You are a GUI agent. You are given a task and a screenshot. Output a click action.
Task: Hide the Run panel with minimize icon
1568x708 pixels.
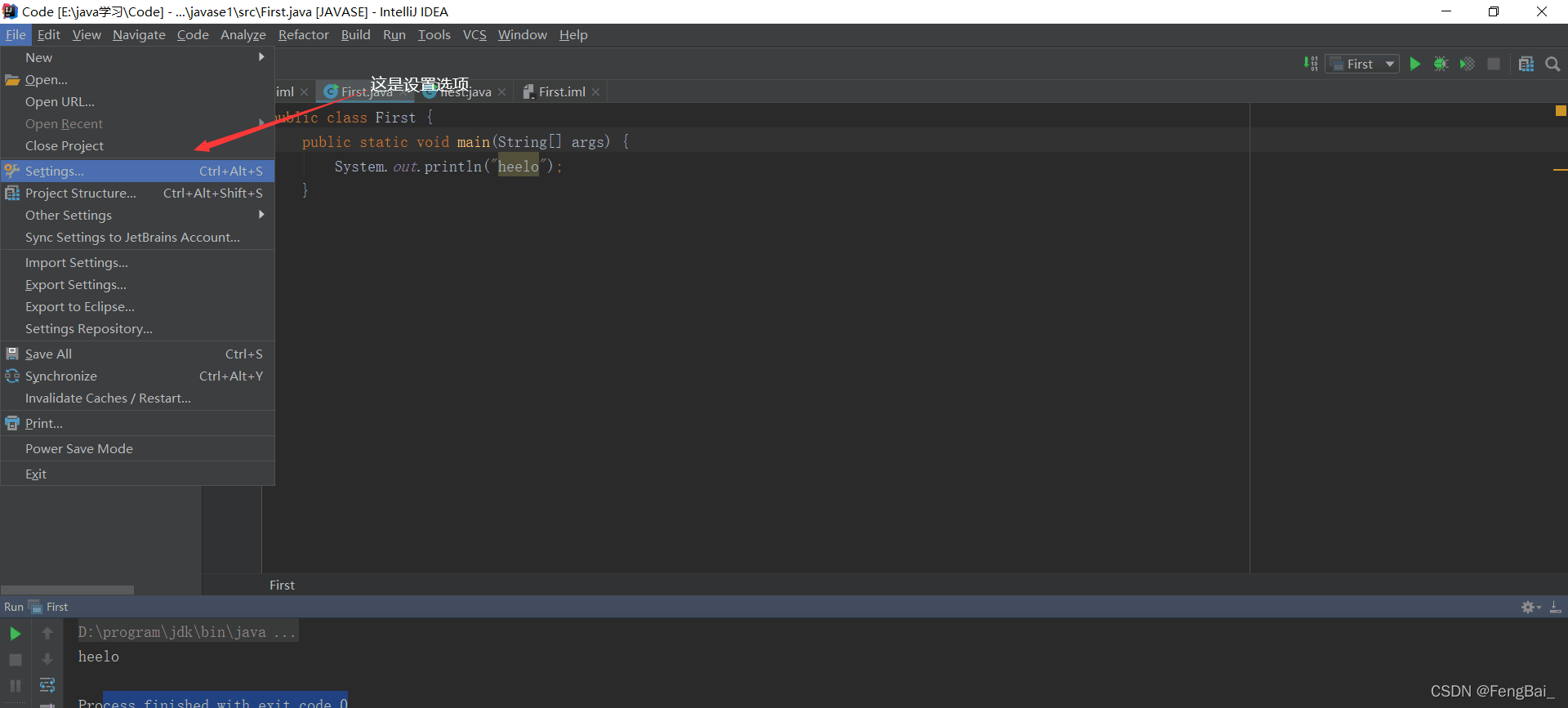[1556, 607]
